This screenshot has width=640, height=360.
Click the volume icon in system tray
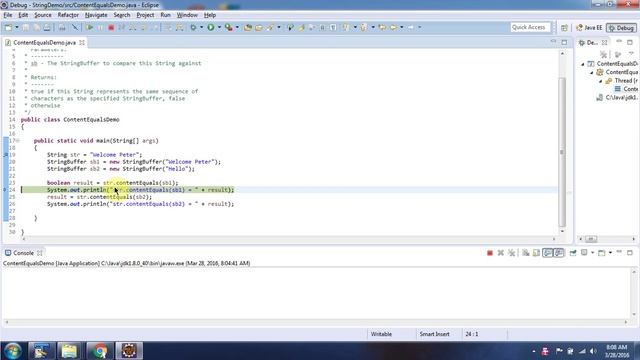tap(593, 351)
